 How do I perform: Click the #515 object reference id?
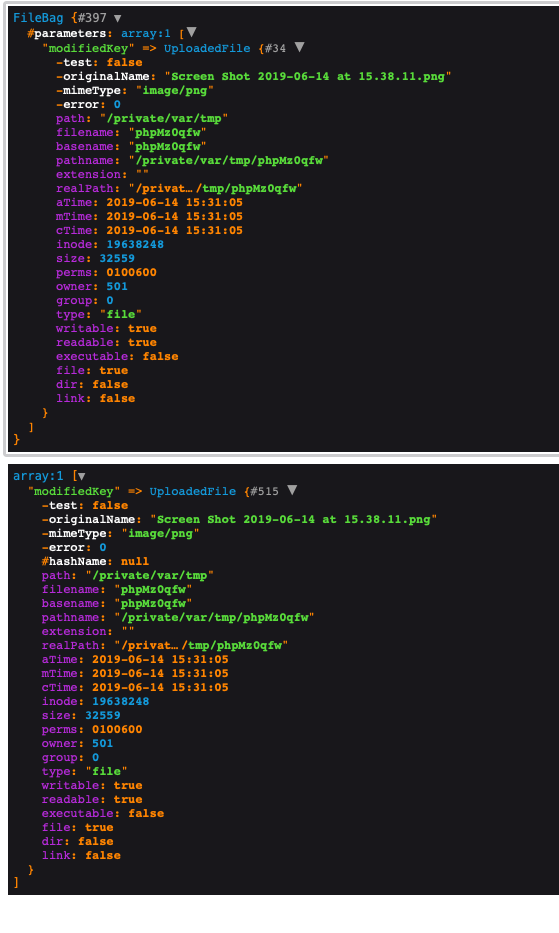coord(264,491)
